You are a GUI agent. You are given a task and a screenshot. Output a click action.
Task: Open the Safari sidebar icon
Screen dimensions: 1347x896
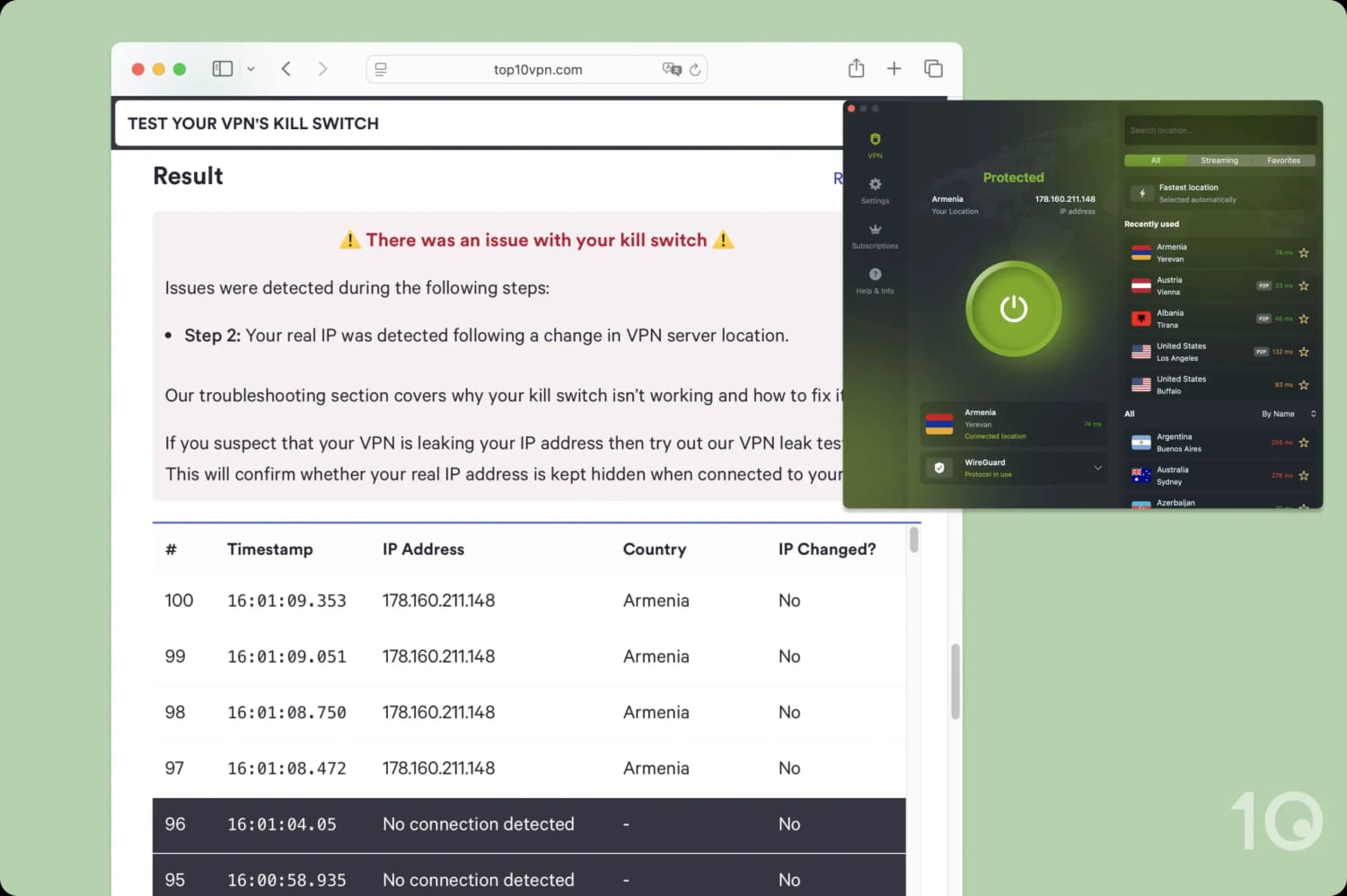(222, 68)
